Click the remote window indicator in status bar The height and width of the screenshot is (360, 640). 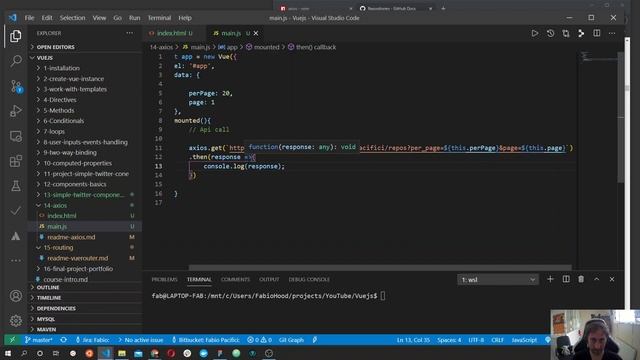pyautogui.click(x=12, y=340)
